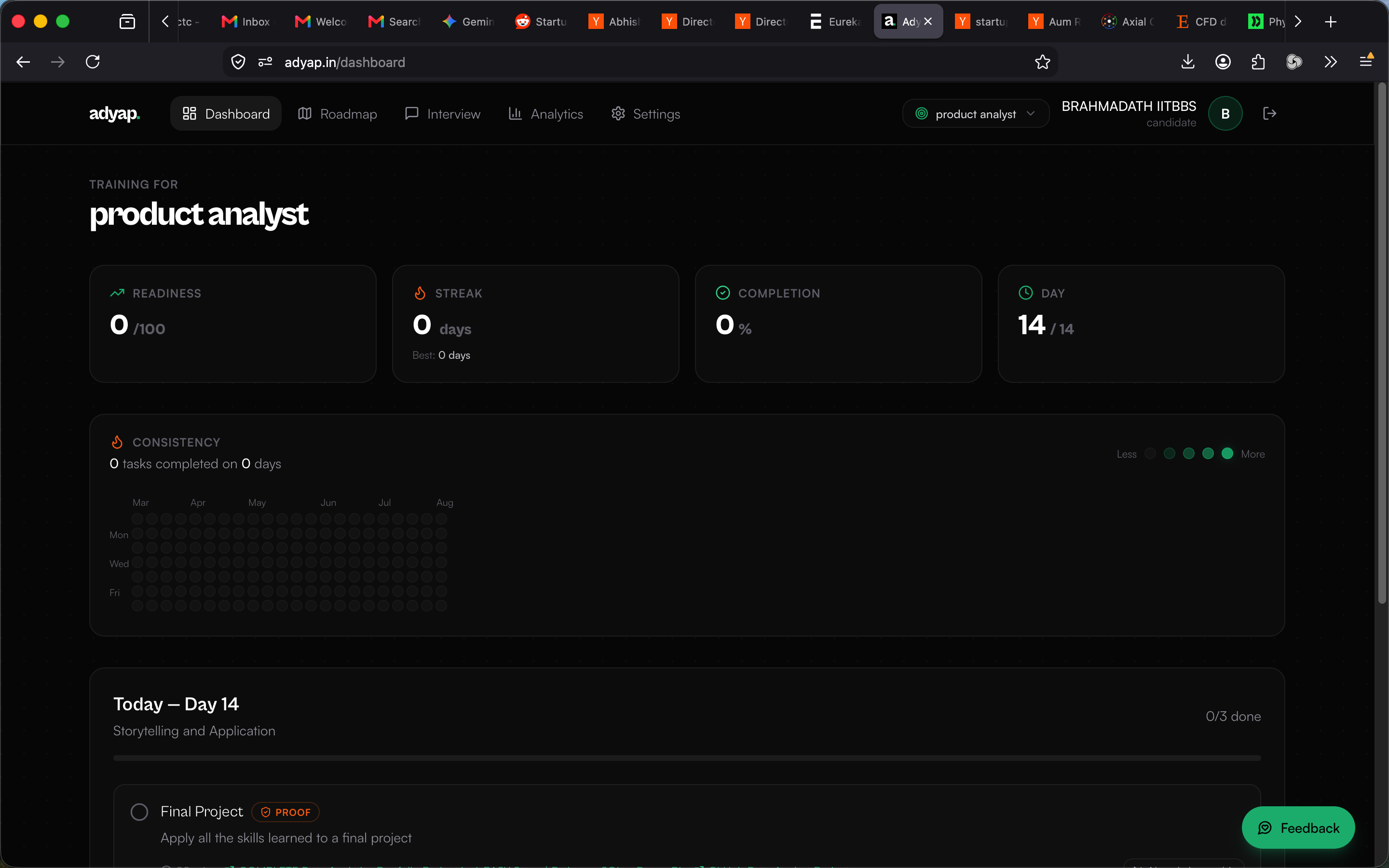Viewport: 1389px width, 868px height.
Task: Click the Storytelling and Application subtitle
Action: point(194,731)
